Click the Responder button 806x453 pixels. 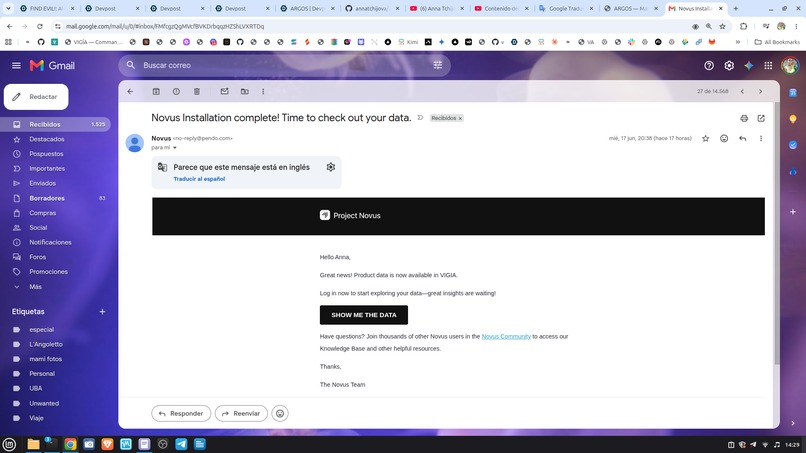tap(181, 413)
